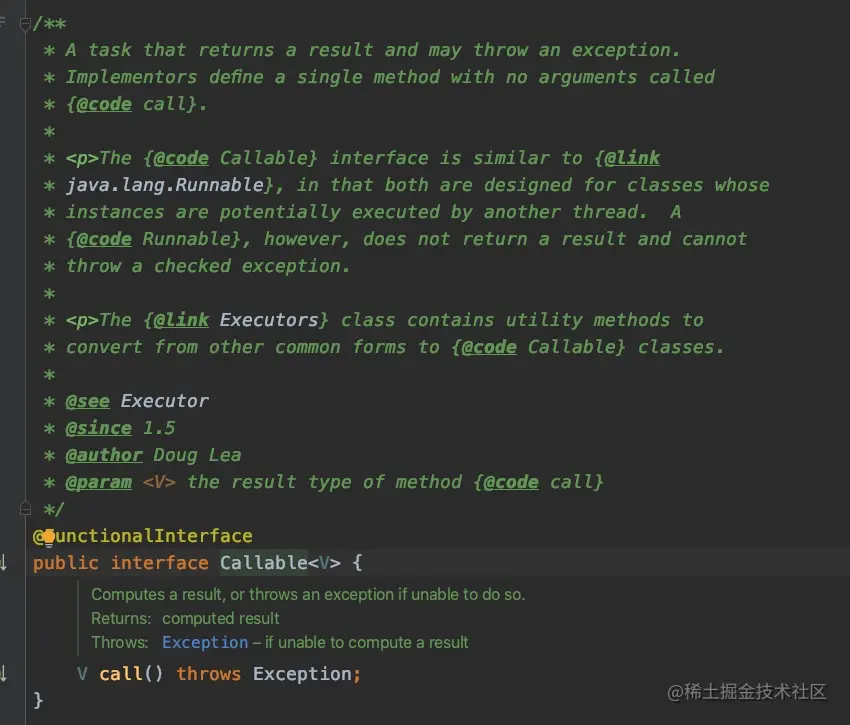Click the implementations gutter arrow beside Callable interface
Image resolution: width=850 pixels, height=725 pixels.
coord(3,563)
